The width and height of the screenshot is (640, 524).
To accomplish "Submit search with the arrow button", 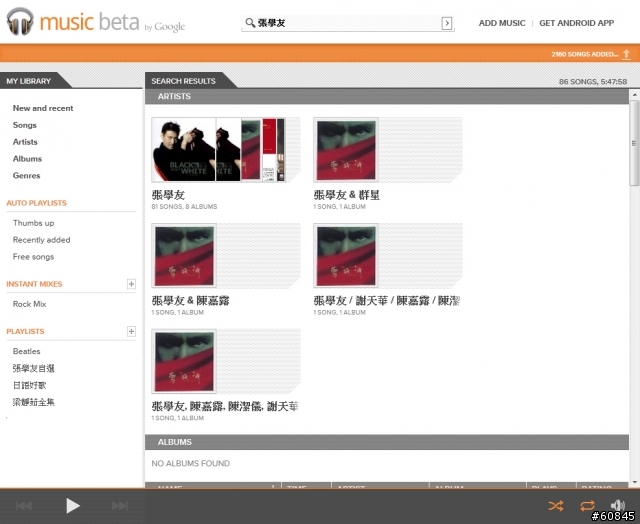I will pos(447,23).
